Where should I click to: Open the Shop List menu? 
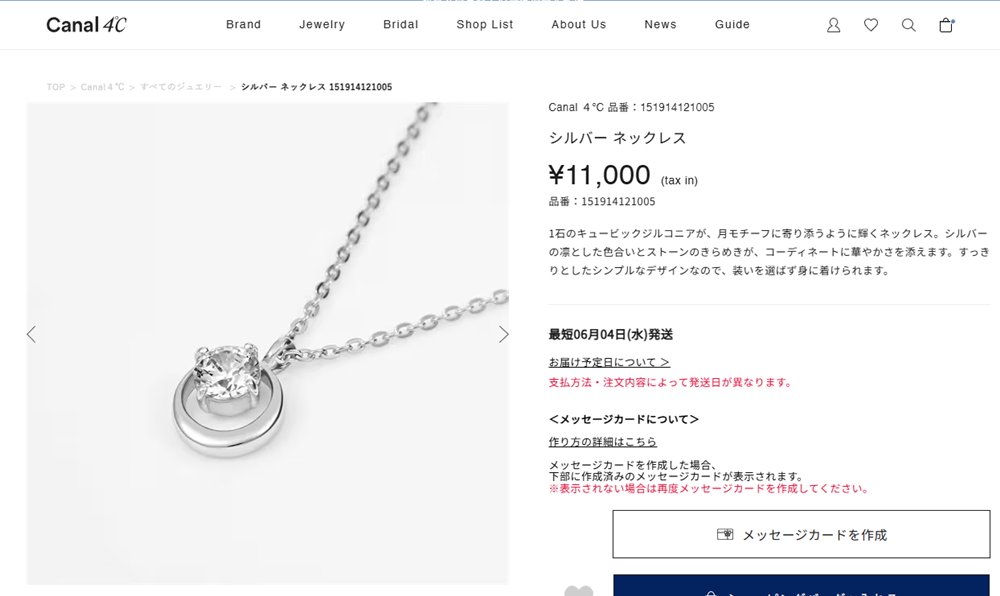coord(485,24)
